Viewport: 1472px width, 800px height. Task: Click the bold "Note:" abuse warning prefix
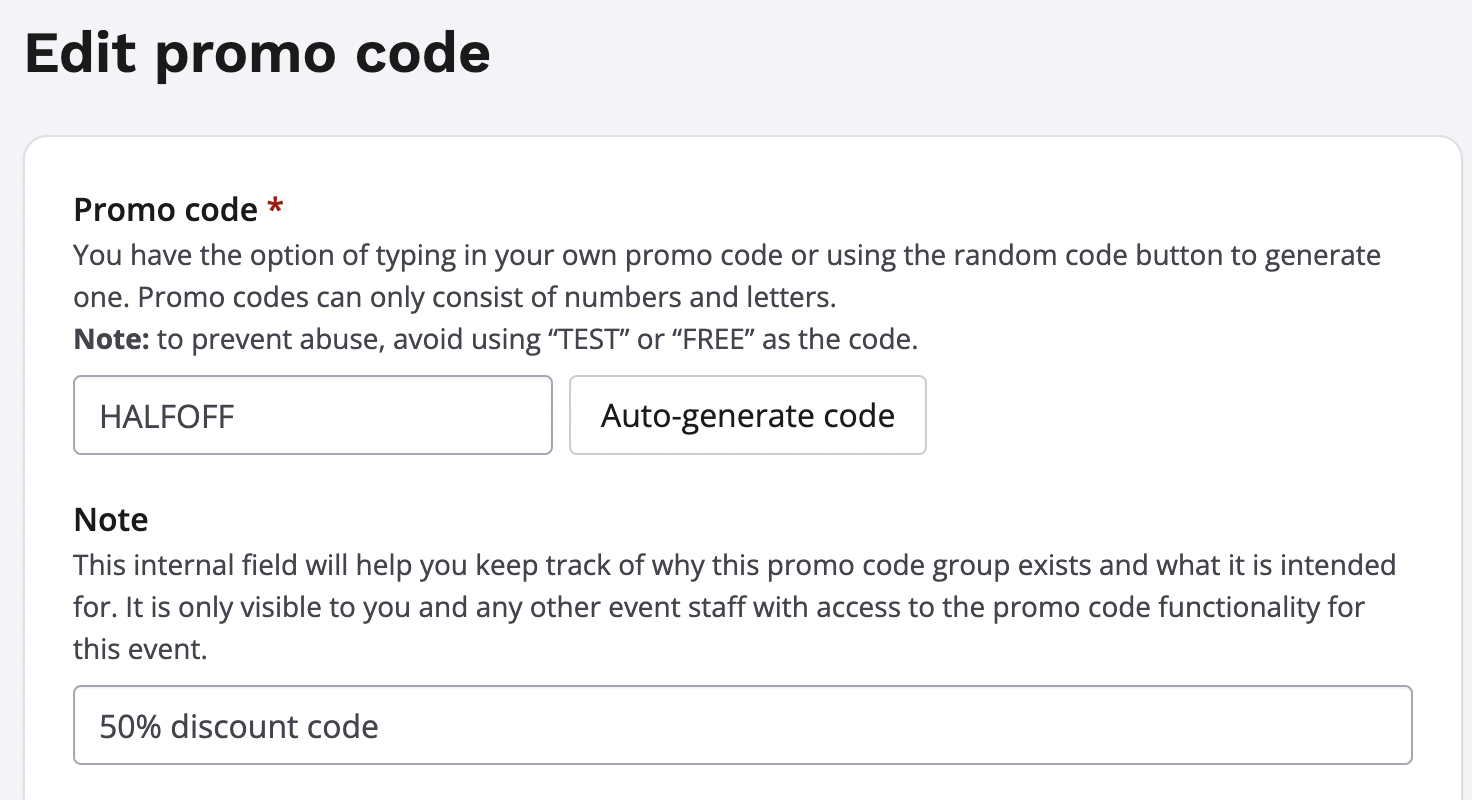[111, 340]
